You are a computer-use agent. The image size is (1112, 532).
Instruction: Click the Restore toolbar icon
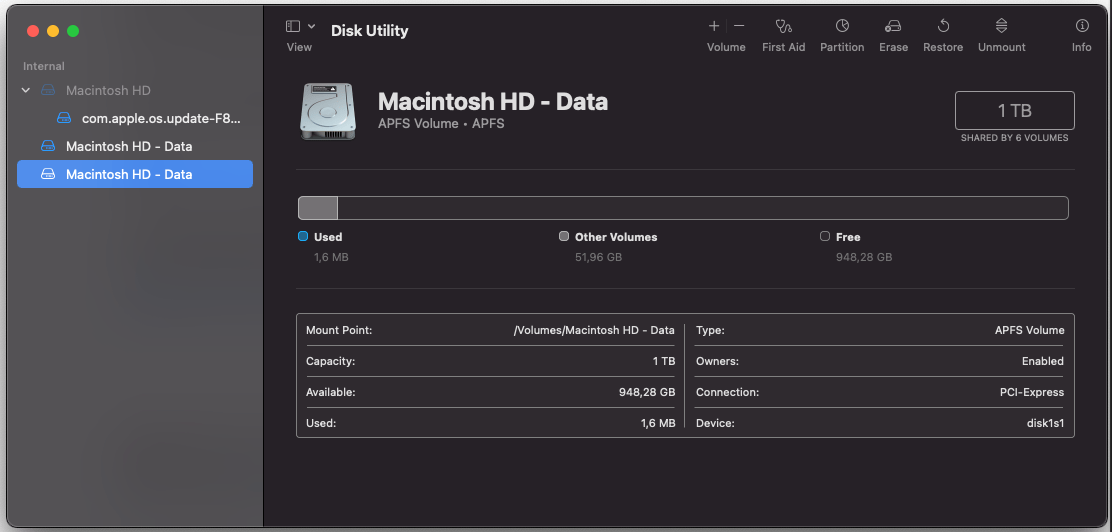[943, 26]
